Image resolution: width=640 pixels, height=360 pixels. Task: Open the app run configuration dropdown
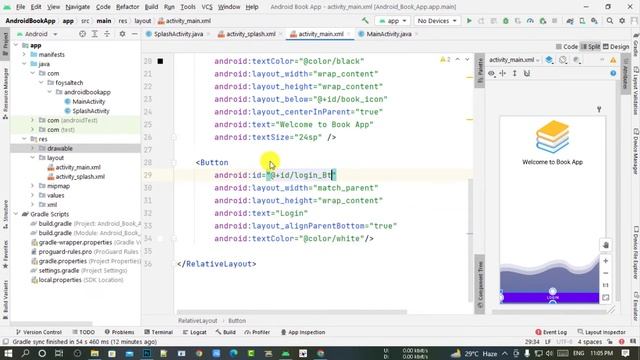(392, 20)
